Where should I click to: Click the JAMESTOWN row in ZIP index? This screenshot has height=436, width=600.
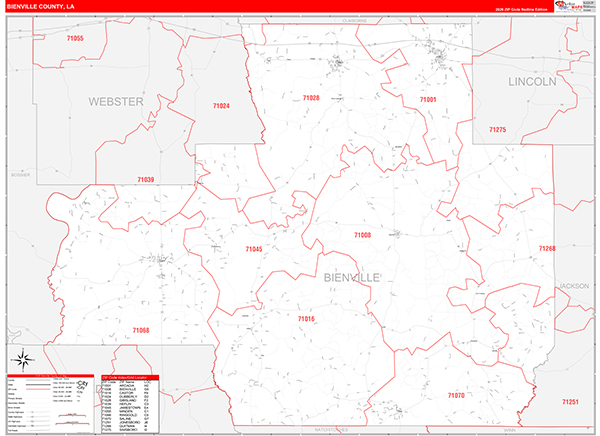[126, 408]
